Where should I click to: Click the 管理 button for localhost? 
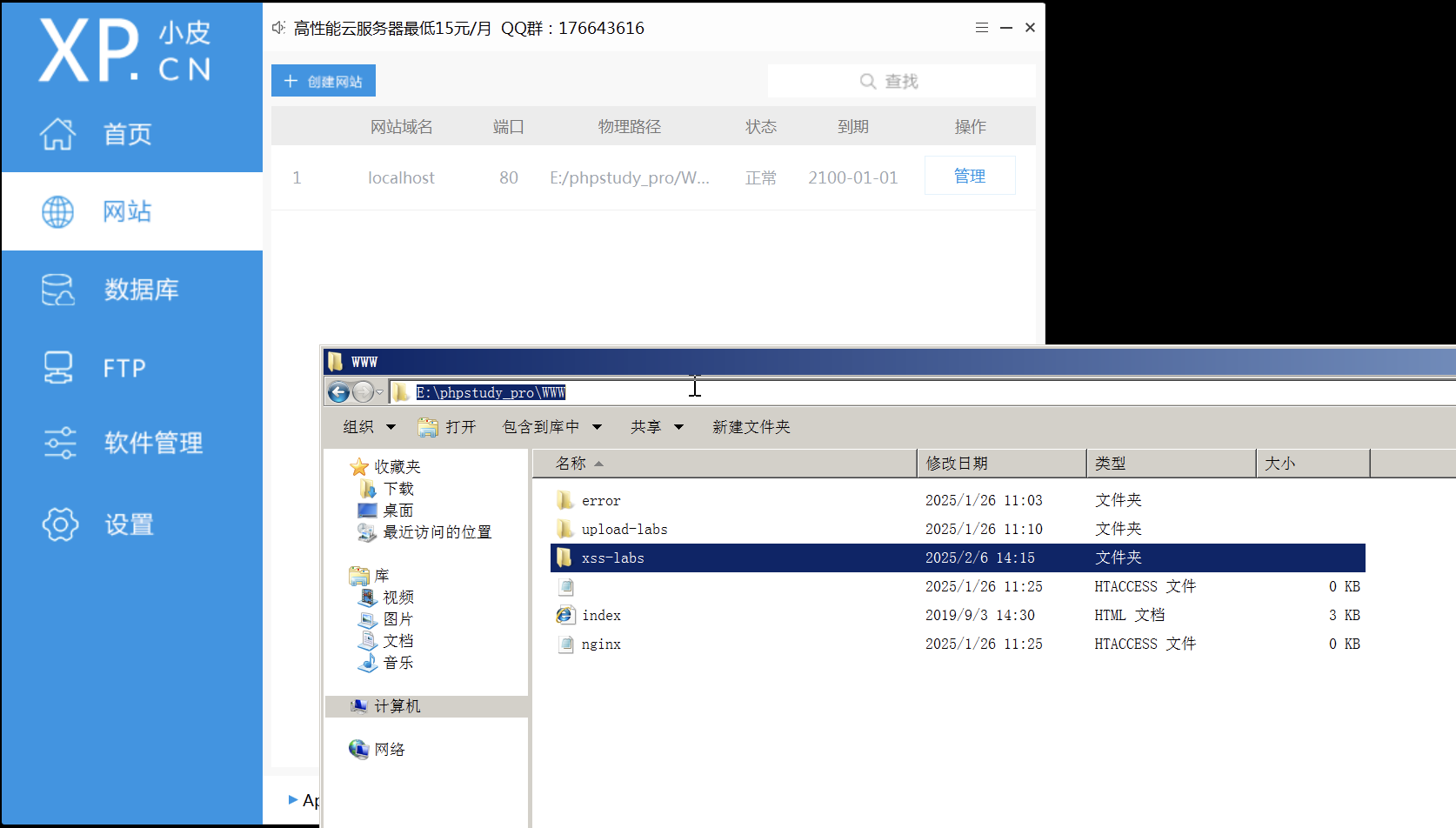coord(969,176)
